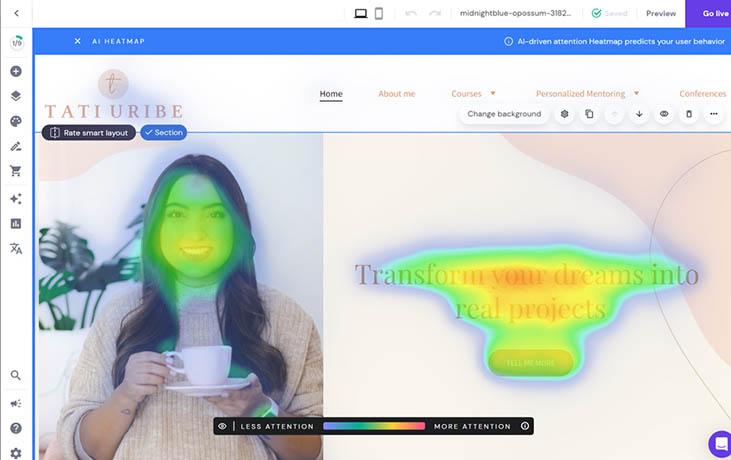Close the AI Heatmap bar

tap(77, 41)
